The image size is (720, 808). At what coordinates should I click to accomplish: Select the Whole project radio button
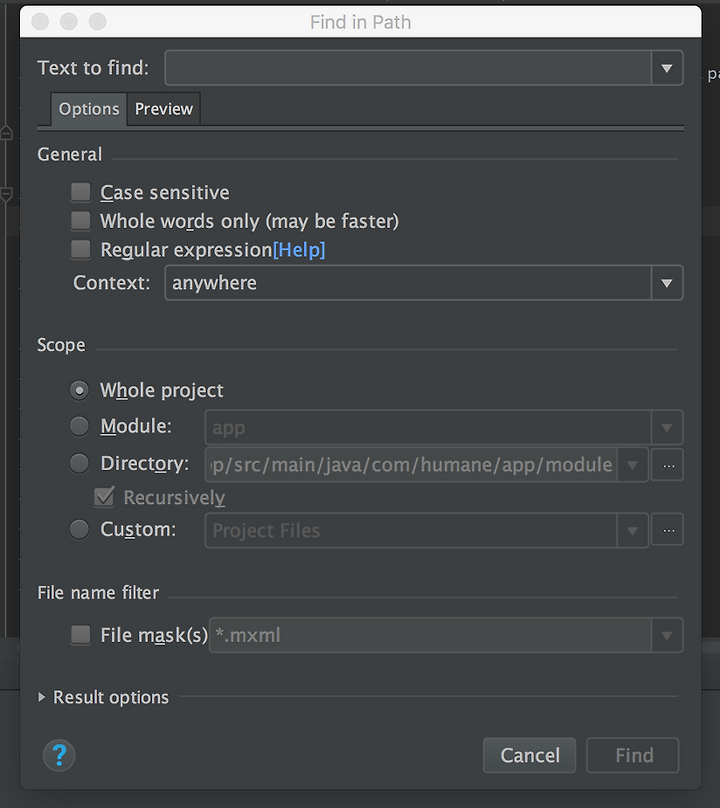[x=80, y=390]
